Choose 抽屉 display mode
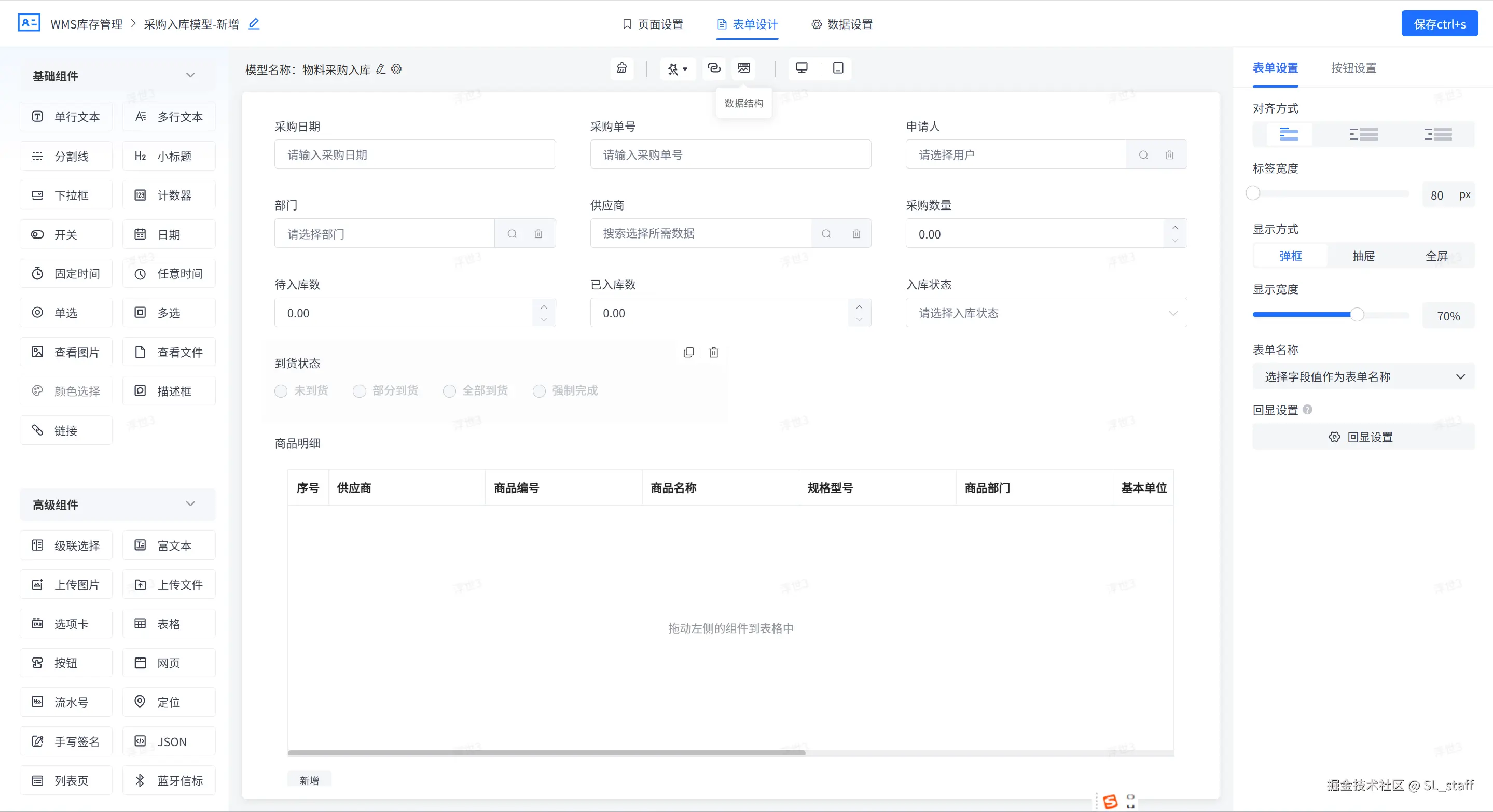This screenshot has height=812, width=1493. point(1363,256)
